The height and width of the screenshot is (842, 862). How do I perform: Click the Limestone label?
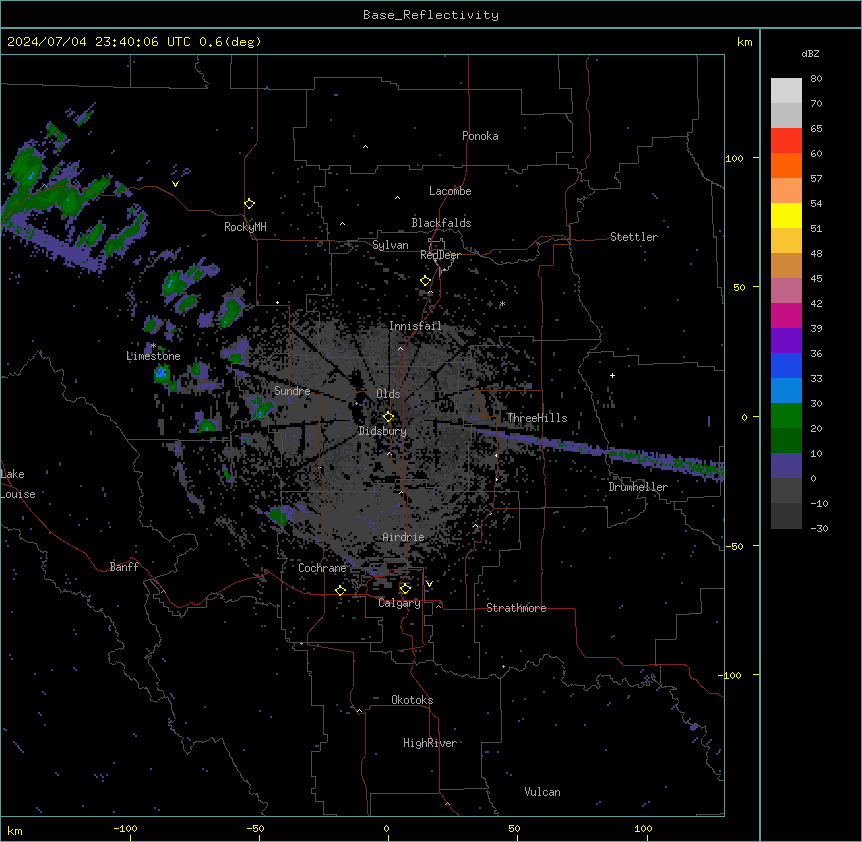[x=153, y=356]
